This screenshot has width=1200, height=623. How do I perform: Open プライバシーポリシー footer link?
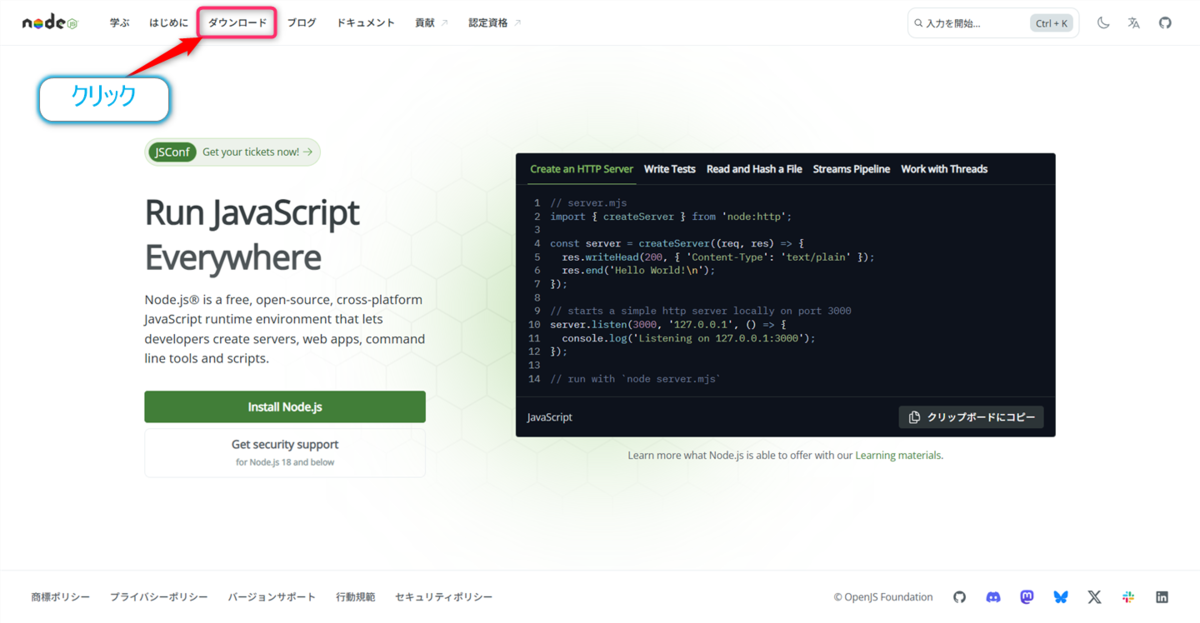coord(159,597)
